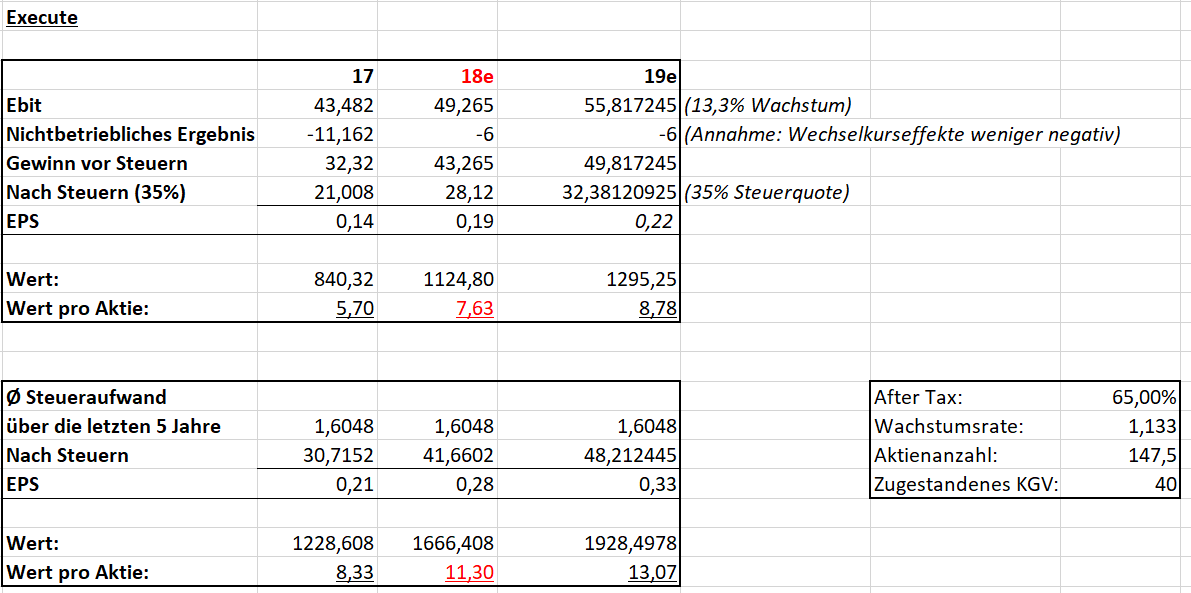
Task: Select the Ebit value 55,817245
Action: (629, 105)
